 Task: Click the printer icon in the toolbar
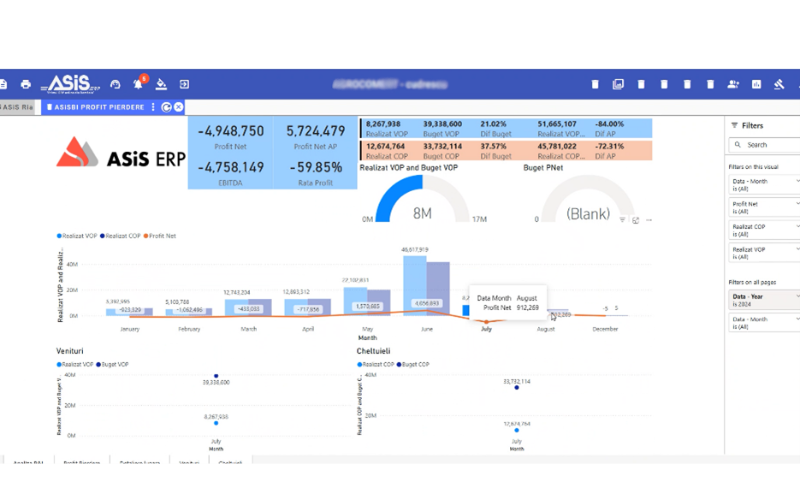pyautogui.click(x=26, y=84)
